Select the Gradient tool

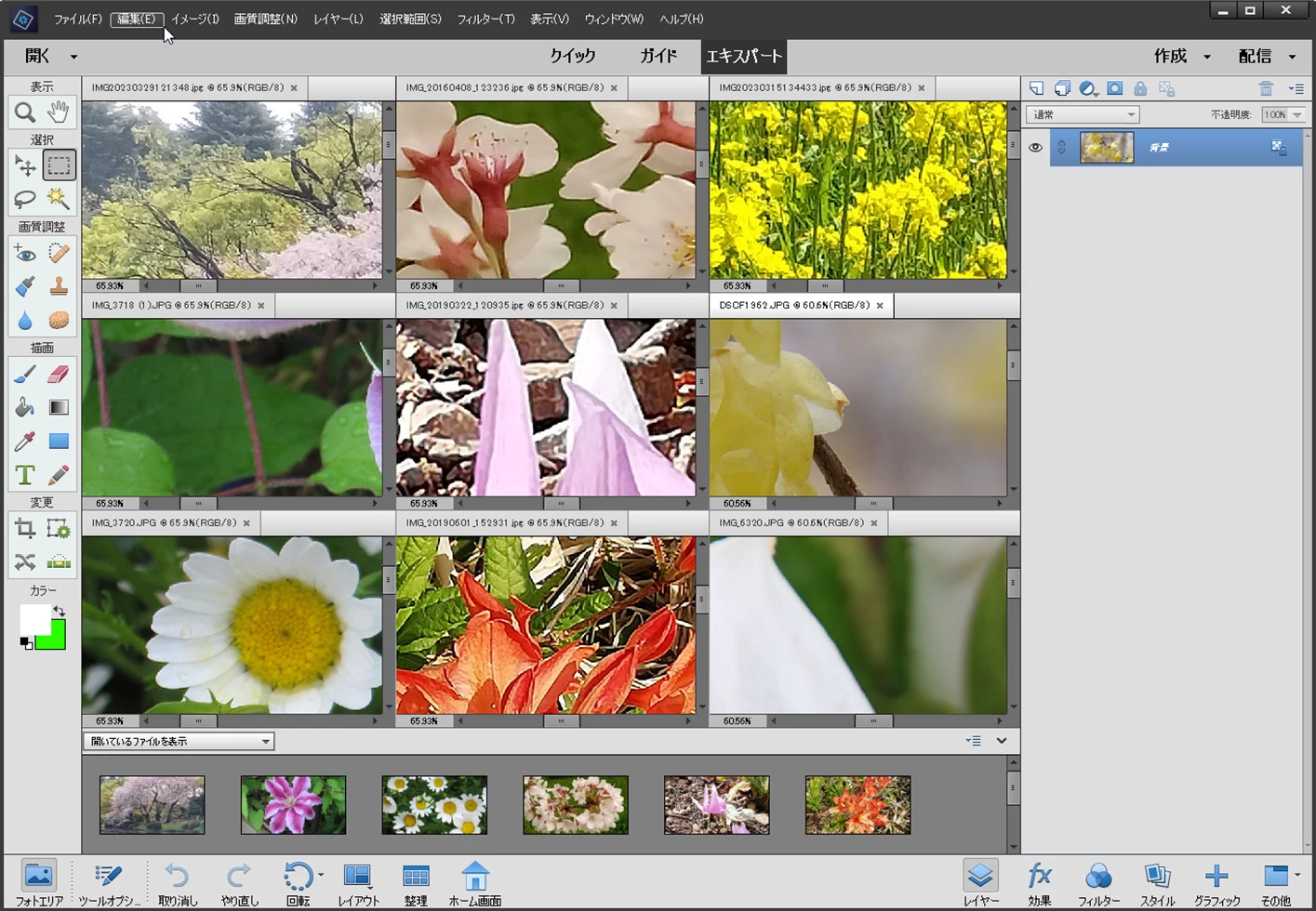click(x=59, y=407)
